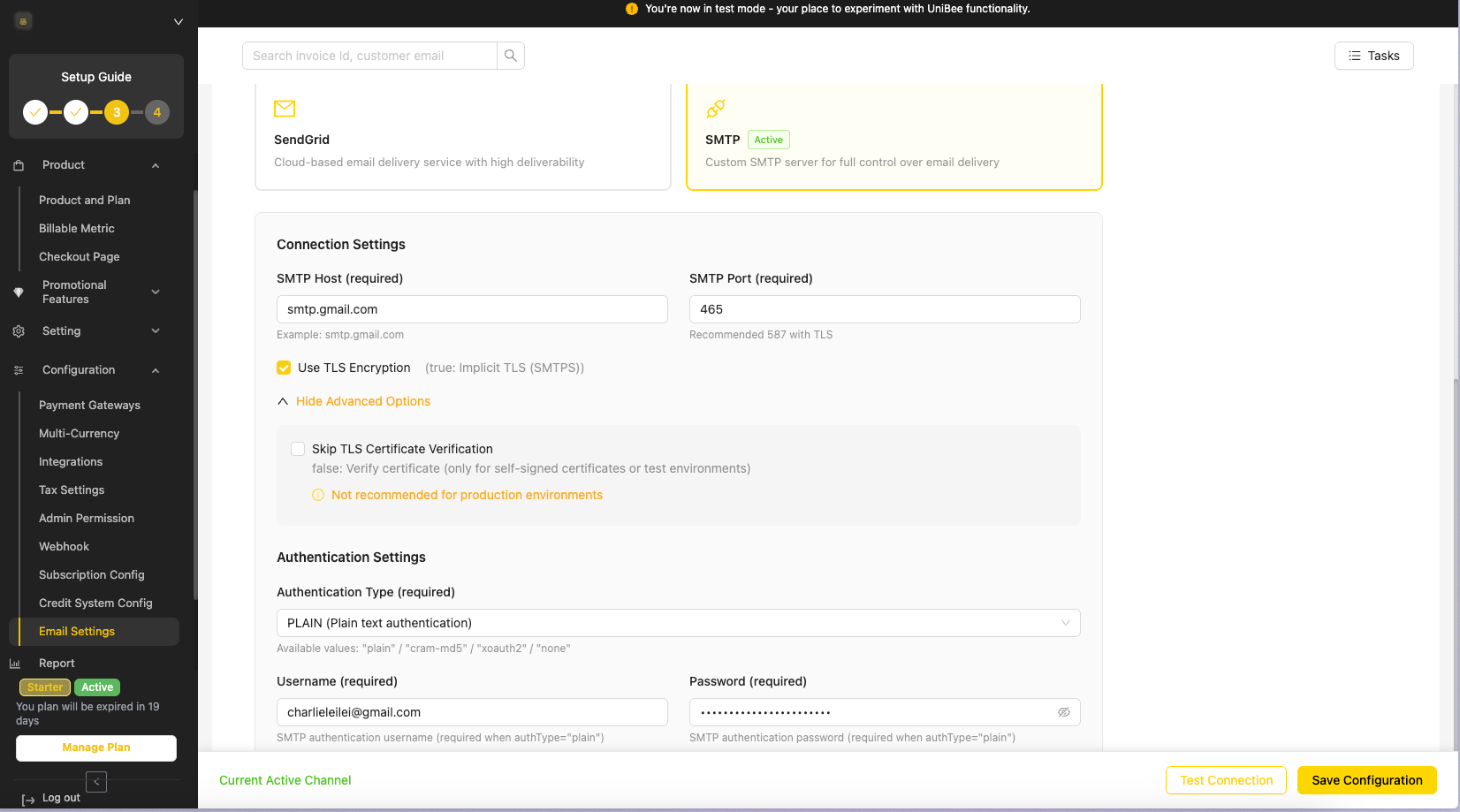Click the SendGrid envelope icon

coord(285,109)
